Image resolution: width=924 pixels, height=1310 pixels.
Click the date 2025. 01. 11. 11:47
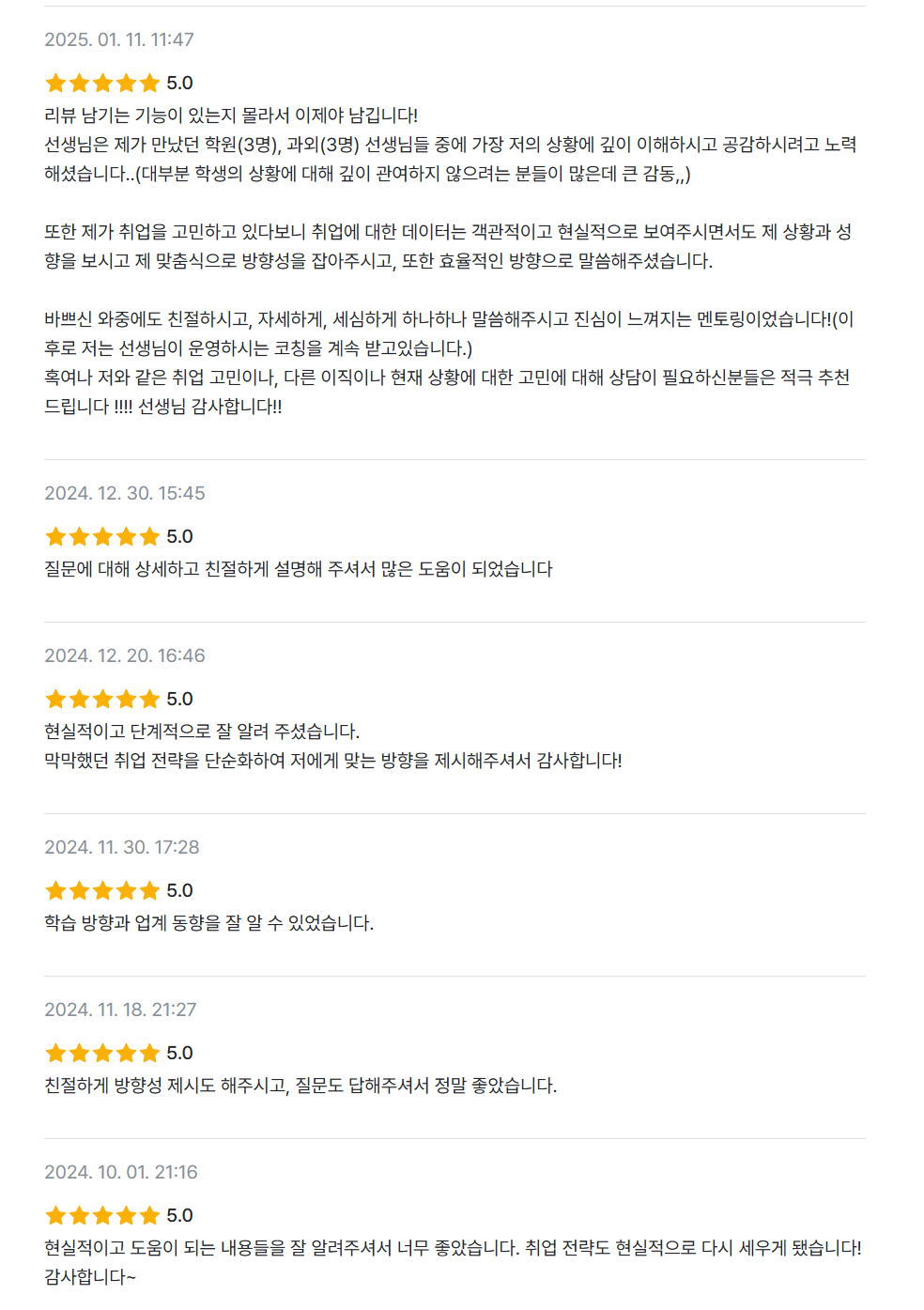(x=119, y=39)
